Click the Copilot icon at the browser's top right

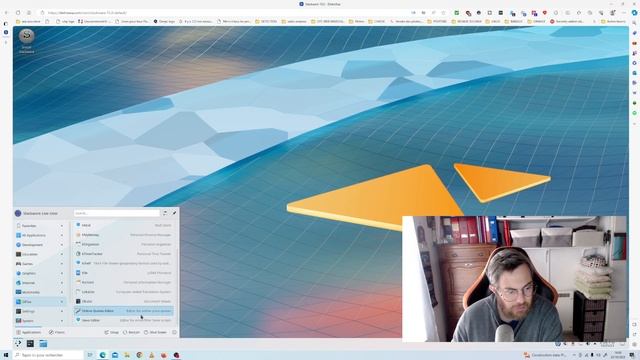tap(634, 13)
